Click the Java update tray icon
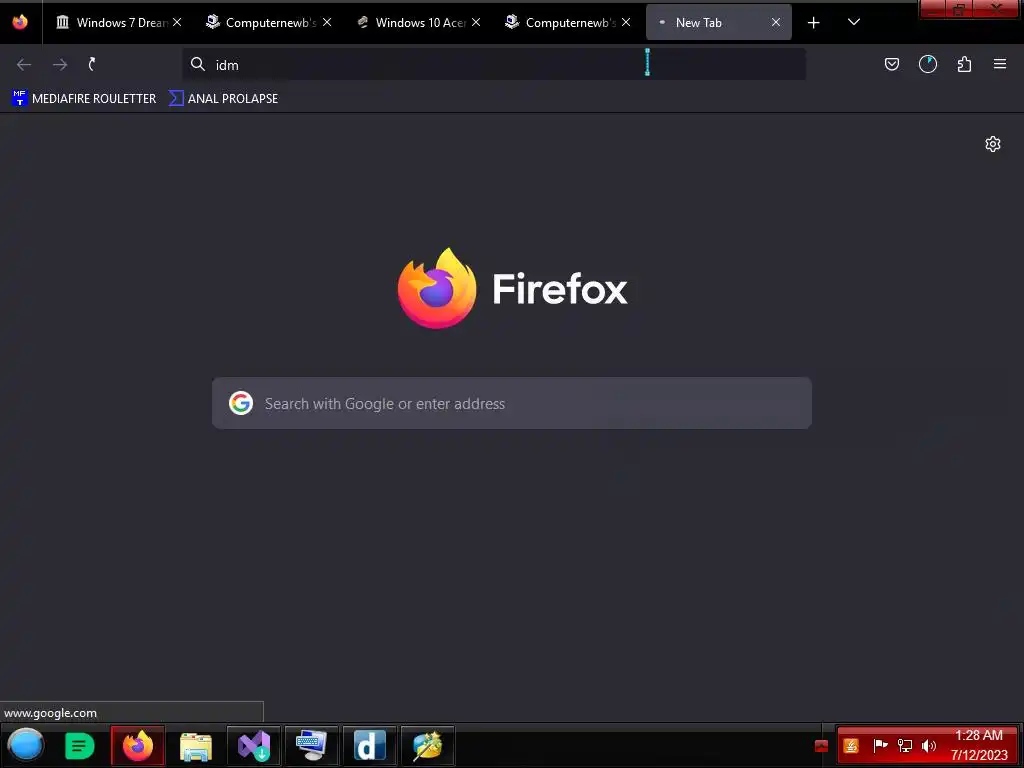 click(x=851, y=746)
